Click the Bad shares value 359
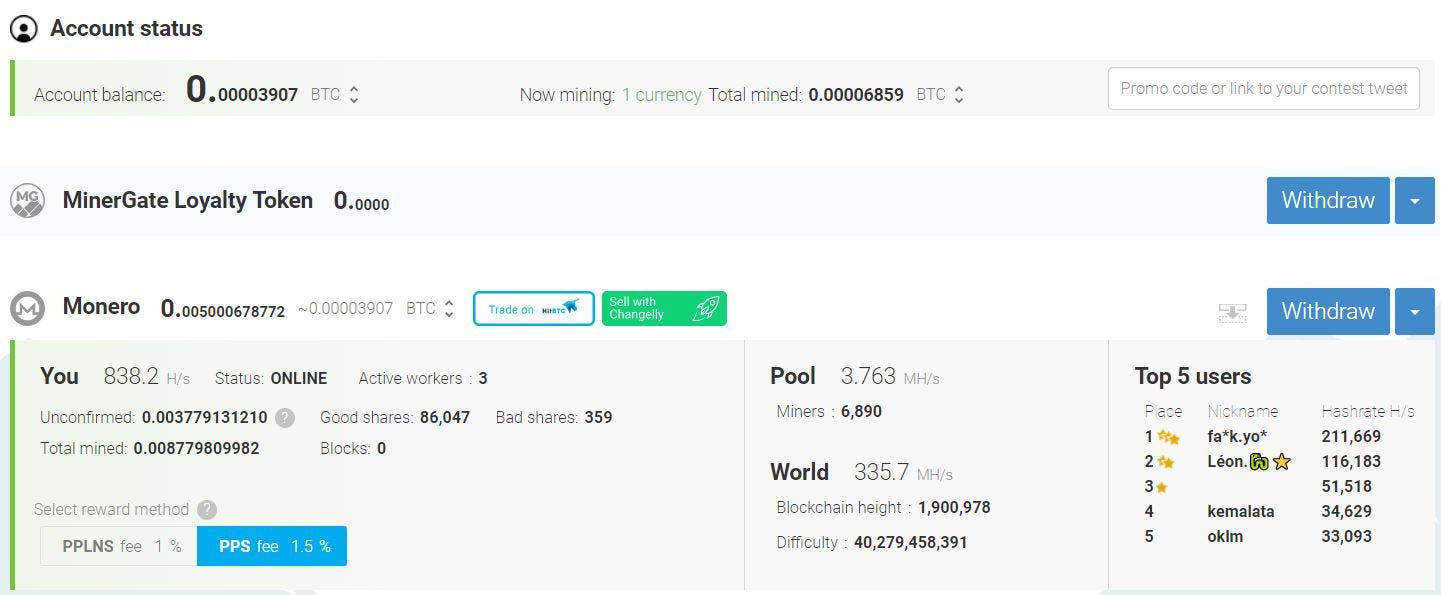The height and width of the screenshot is (595, 1441). 598,418
